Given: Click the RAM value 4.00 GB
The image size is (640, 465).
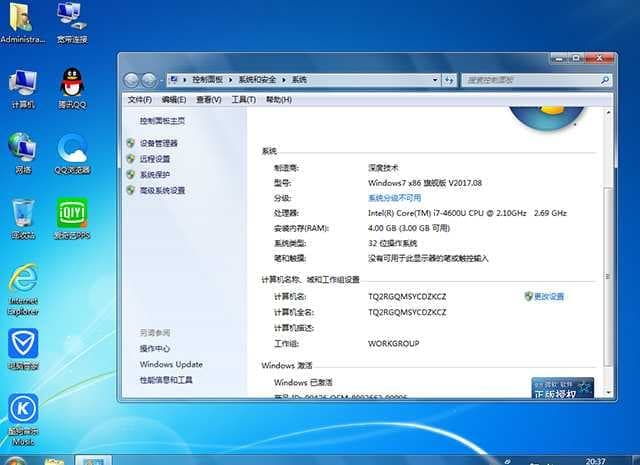Looking at the screenshot, I should point(409,228).
